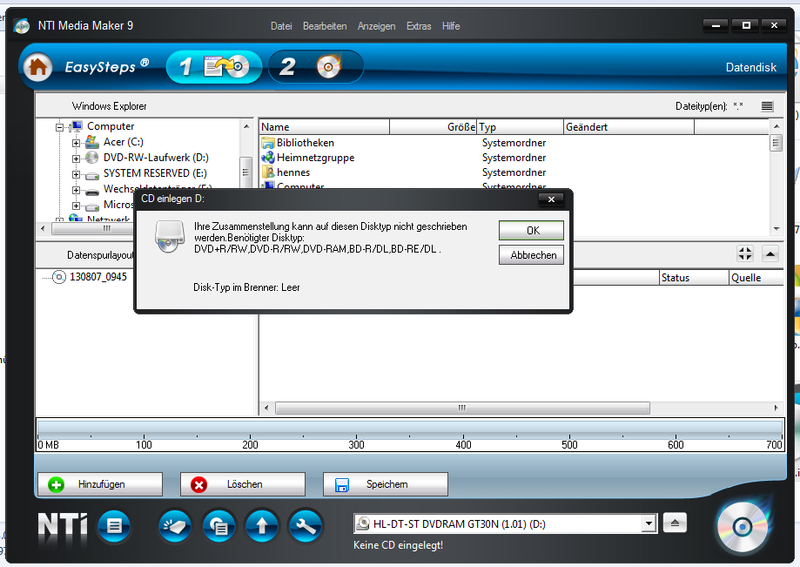
Task: Open the Extras menu
Action: [x=419, y=26]
